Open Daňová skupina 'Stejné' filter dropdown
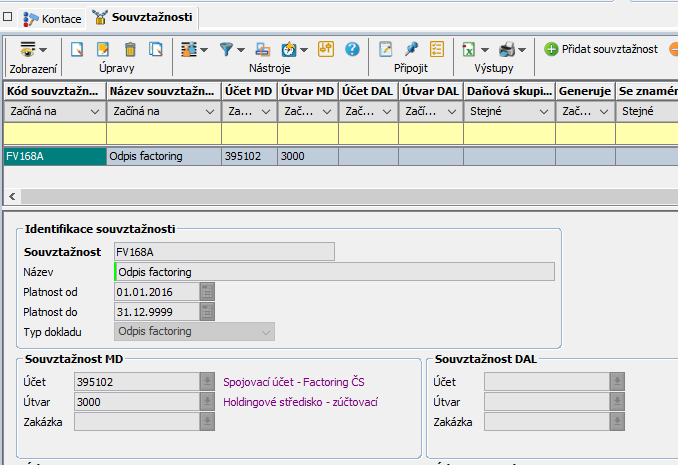 click(x=543, y=112)
